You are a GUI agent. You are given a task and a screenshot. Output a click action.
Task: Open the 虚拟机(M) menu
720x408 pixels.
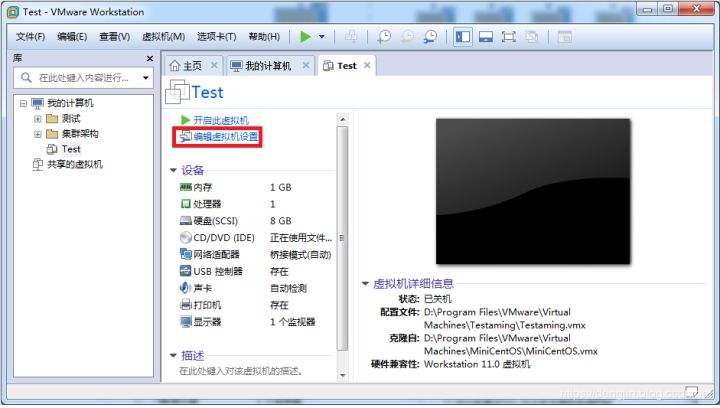coord(163,37)
